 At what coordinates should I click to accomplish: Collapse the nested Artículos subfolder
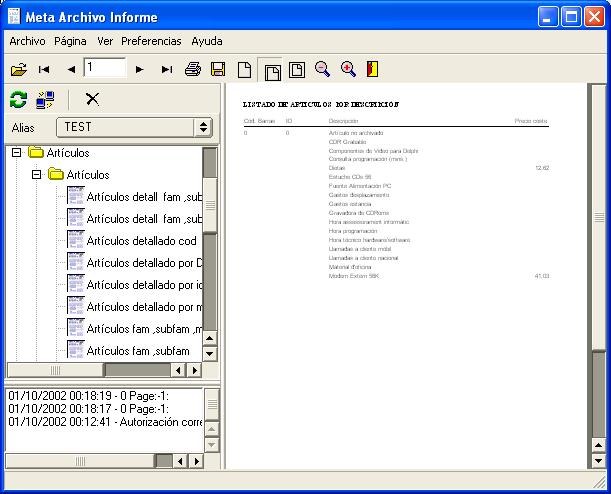tap(37, 175)
